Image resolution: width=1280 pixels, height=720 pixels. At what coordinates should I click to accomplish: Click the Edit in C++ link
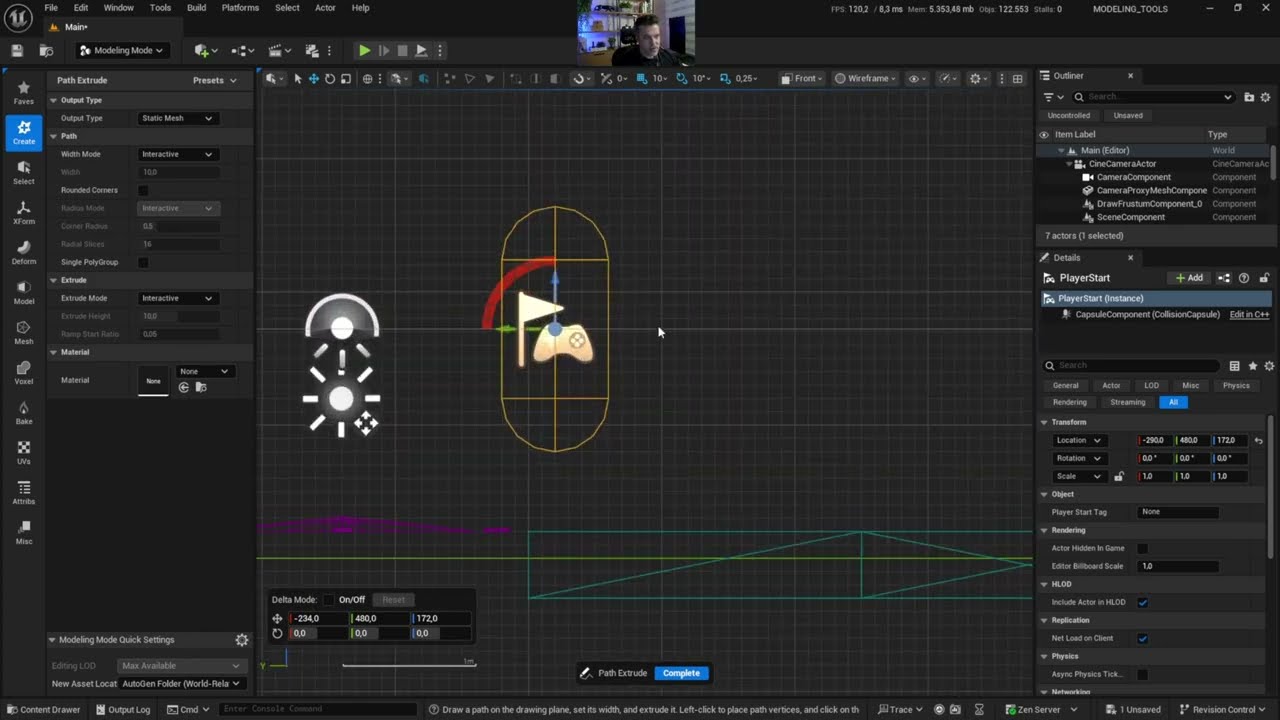1249,314
